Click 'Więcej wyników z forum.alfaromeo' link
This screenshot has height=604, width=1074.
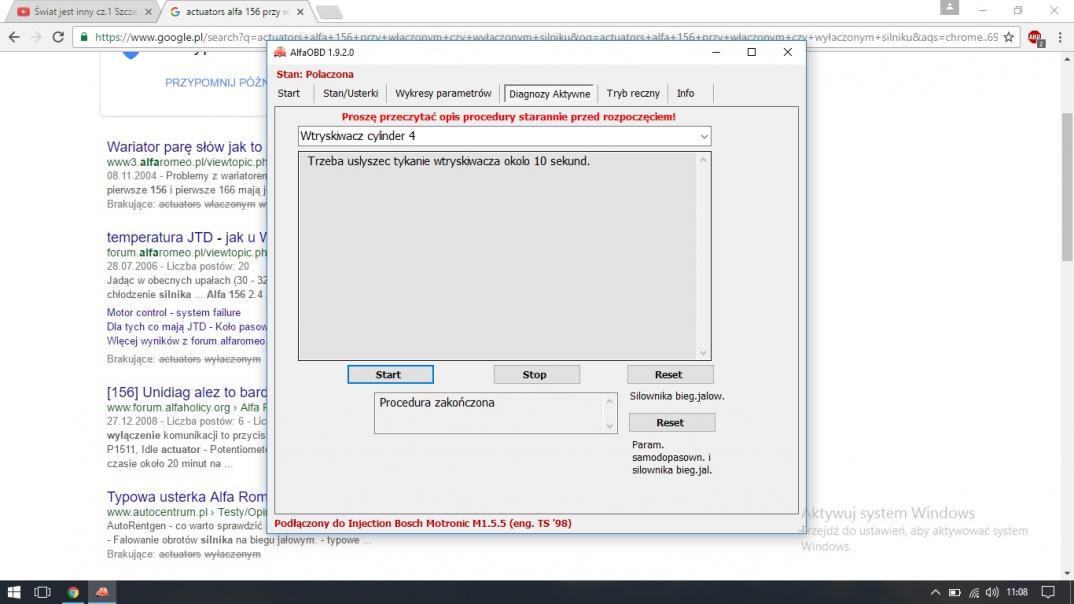coord(186,340)
